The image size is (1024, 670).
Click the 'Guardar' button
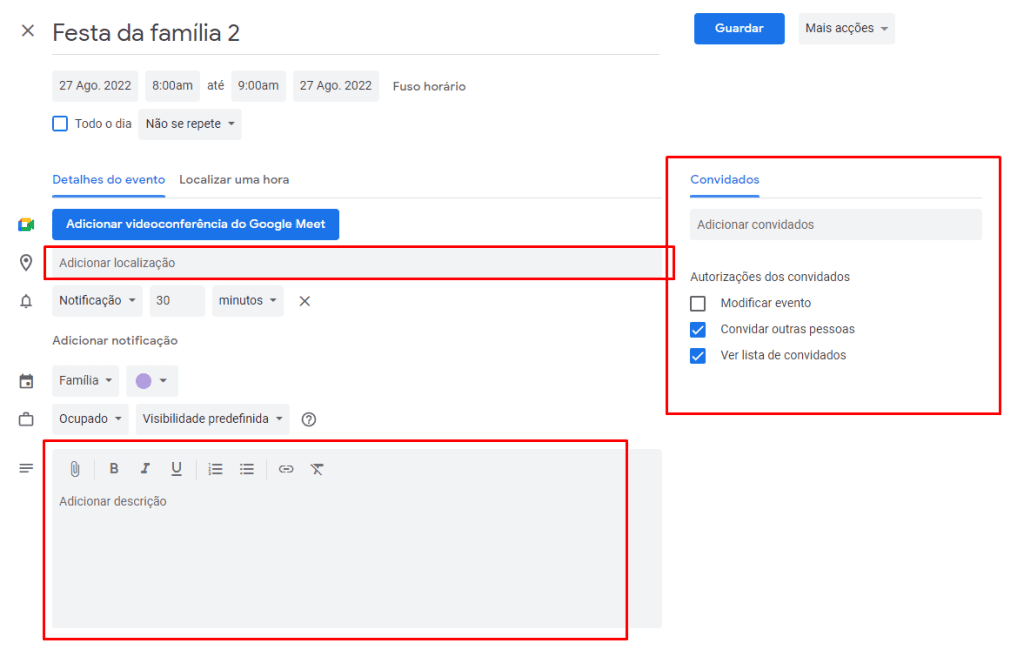(738, 28)
